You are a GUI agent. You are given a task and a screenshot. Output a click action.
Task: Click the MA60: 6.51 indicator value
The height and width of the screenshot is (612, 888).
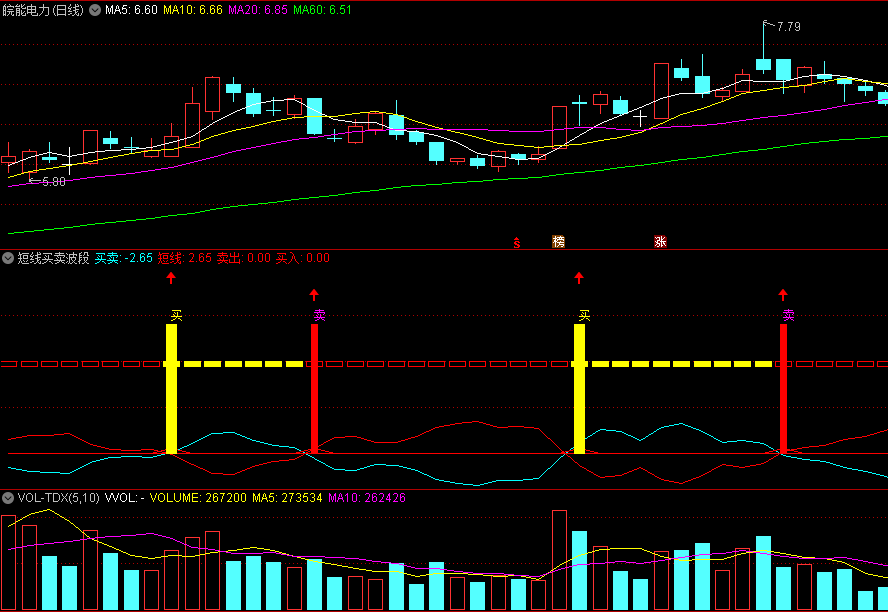(322, 10)
